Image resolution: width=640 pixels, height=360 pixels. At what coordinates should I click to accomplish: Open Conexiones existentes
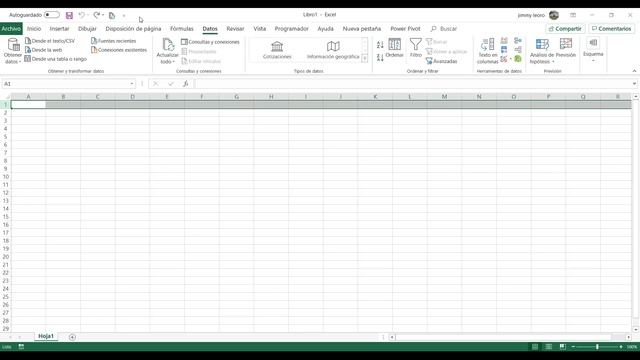(119, 50)
